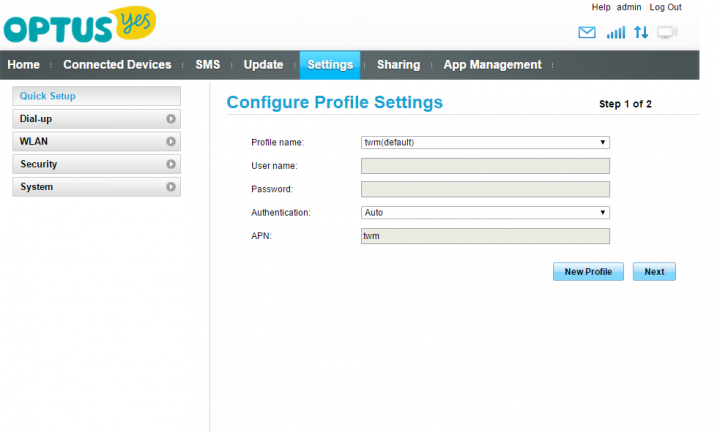The width and height of the screenshot is (720, 432).
Task: Click Log Out link
Action: [665, 7]
